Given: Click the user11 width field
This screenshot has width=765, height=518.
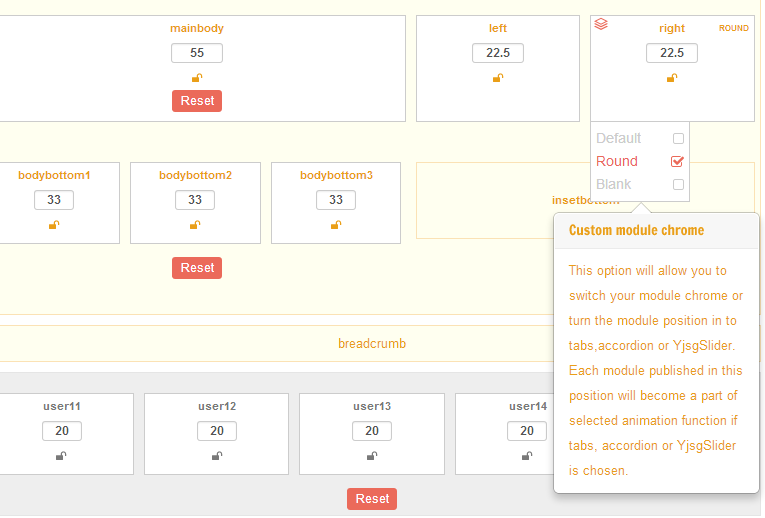Looking at the screenshot, I should (x=61, y=431).
